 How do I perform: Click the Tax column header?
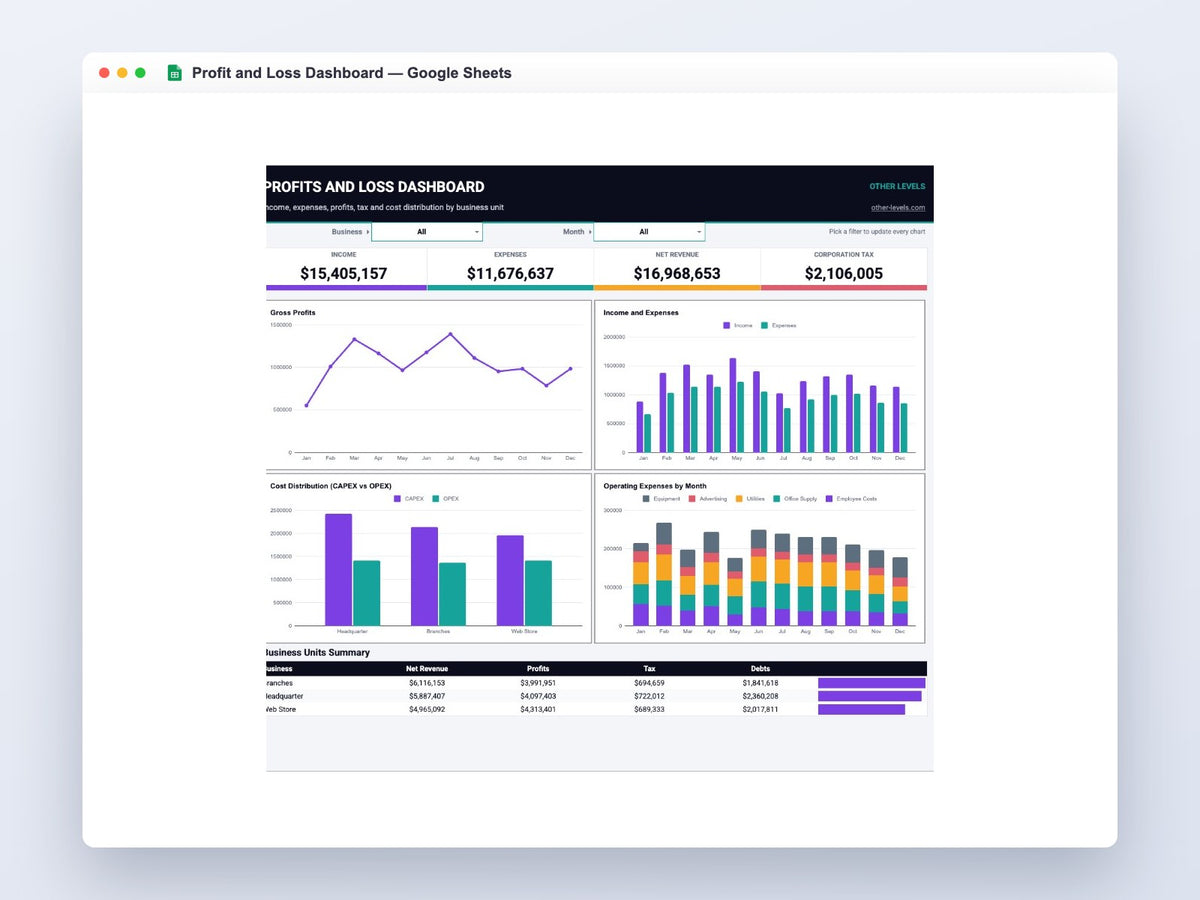click(649, 668)
